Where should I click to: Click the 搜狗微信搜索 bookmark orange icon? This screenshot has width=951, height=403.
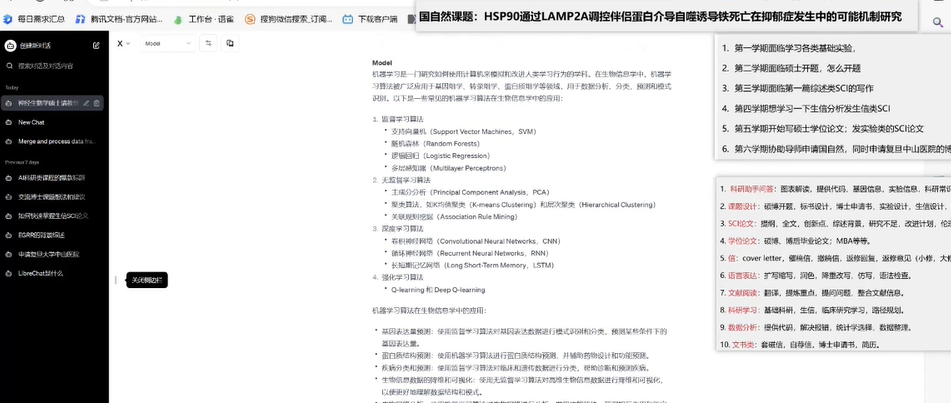coord(250,19)
